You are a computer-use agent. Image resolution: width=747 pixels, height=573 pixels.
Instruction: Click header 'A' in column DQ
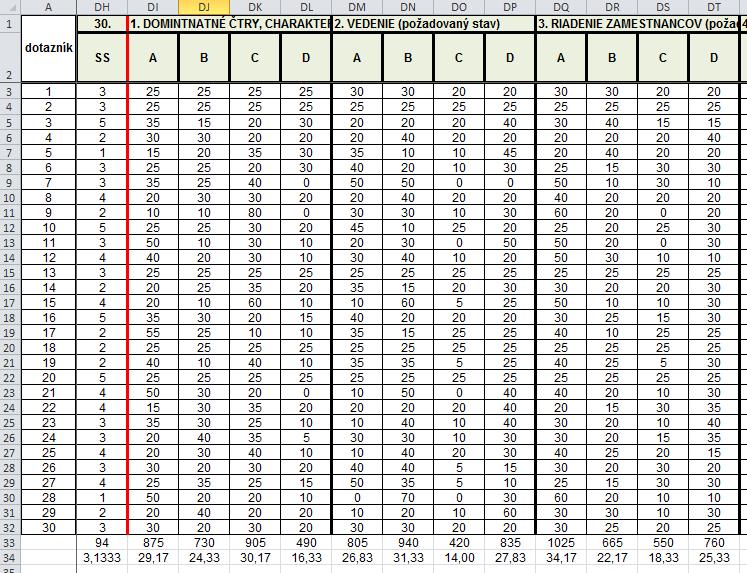pos(561,58)
